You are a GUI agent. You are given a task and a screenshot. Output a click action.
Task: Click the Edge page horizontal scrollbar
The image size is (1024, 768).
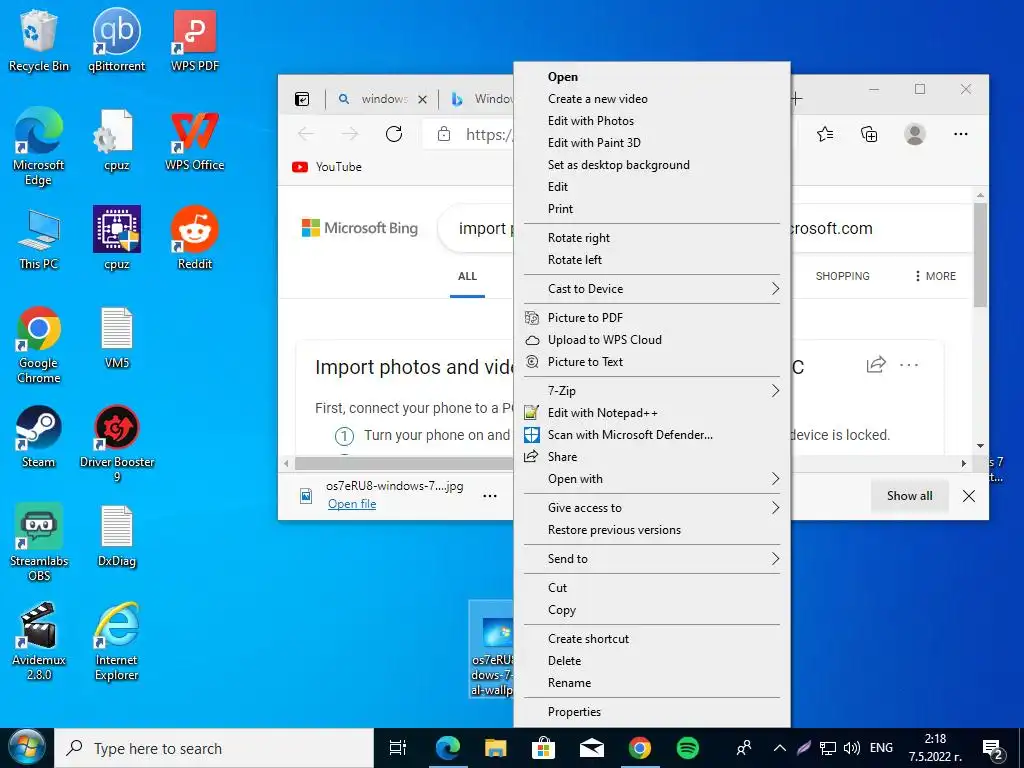click(404, 463)
